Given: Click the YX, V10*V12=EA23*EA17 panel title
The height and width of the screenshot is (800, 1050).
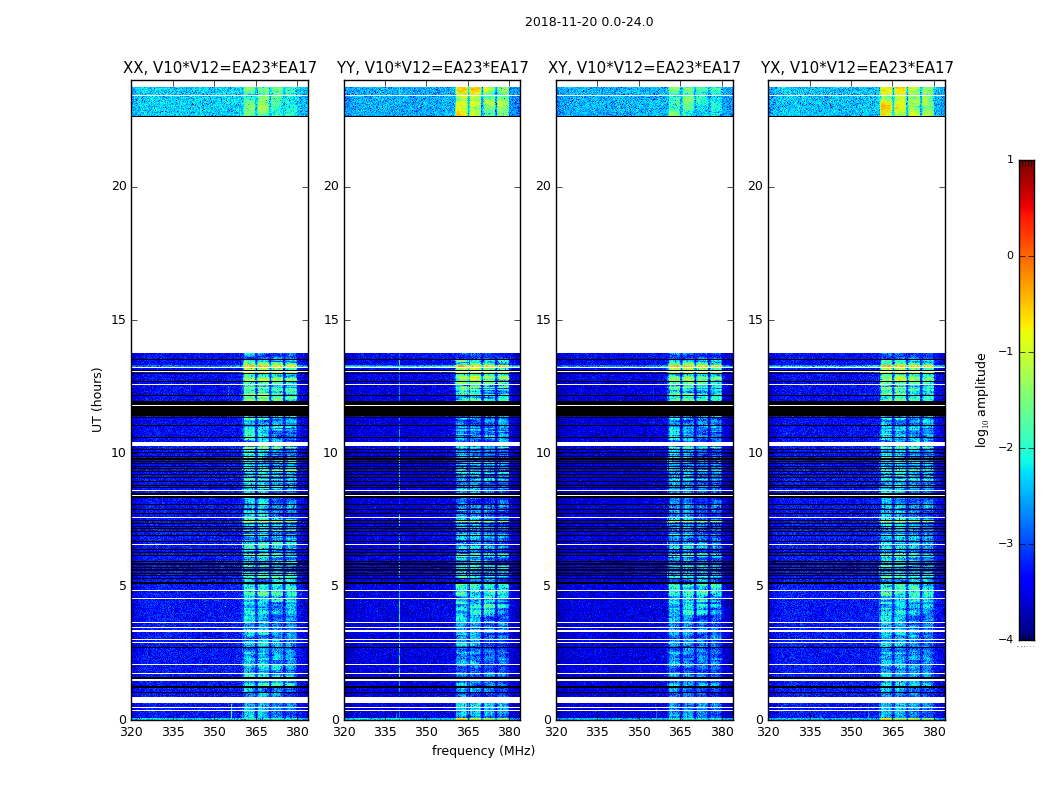Looking at the screenshot, I should [856, 68].
